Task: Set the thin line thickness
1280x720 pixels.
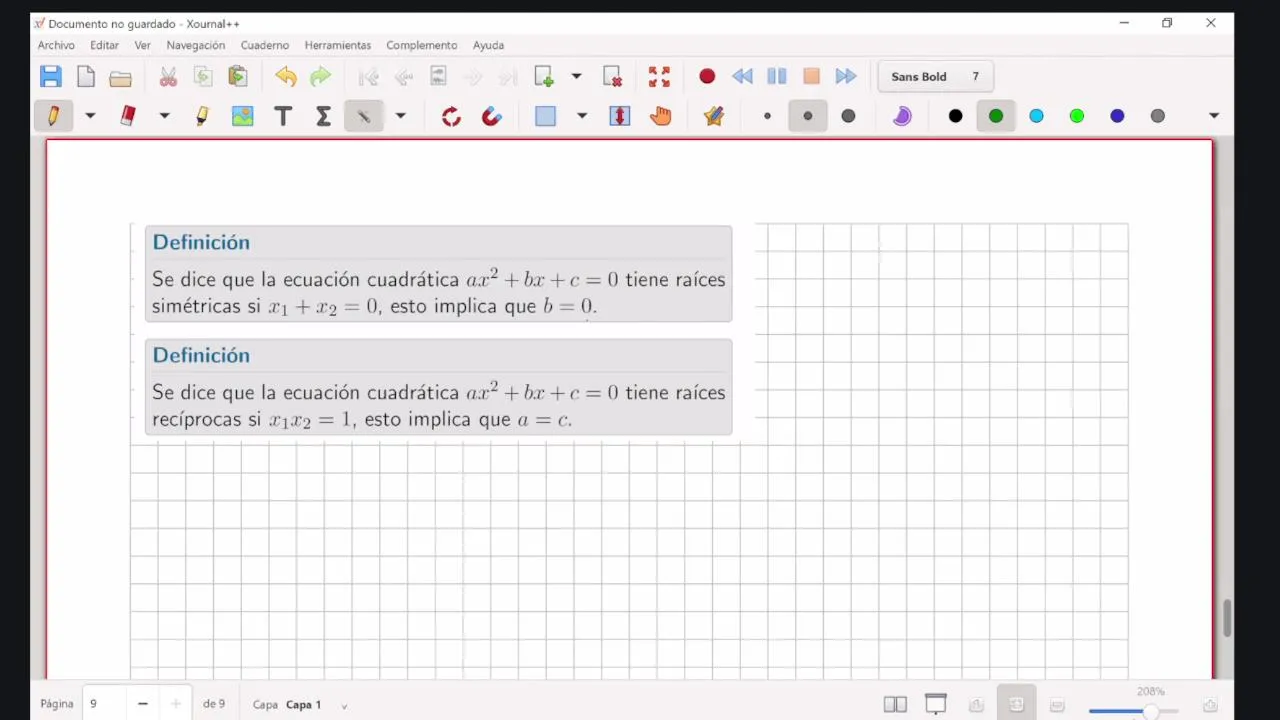Action: tap(767, 116)
